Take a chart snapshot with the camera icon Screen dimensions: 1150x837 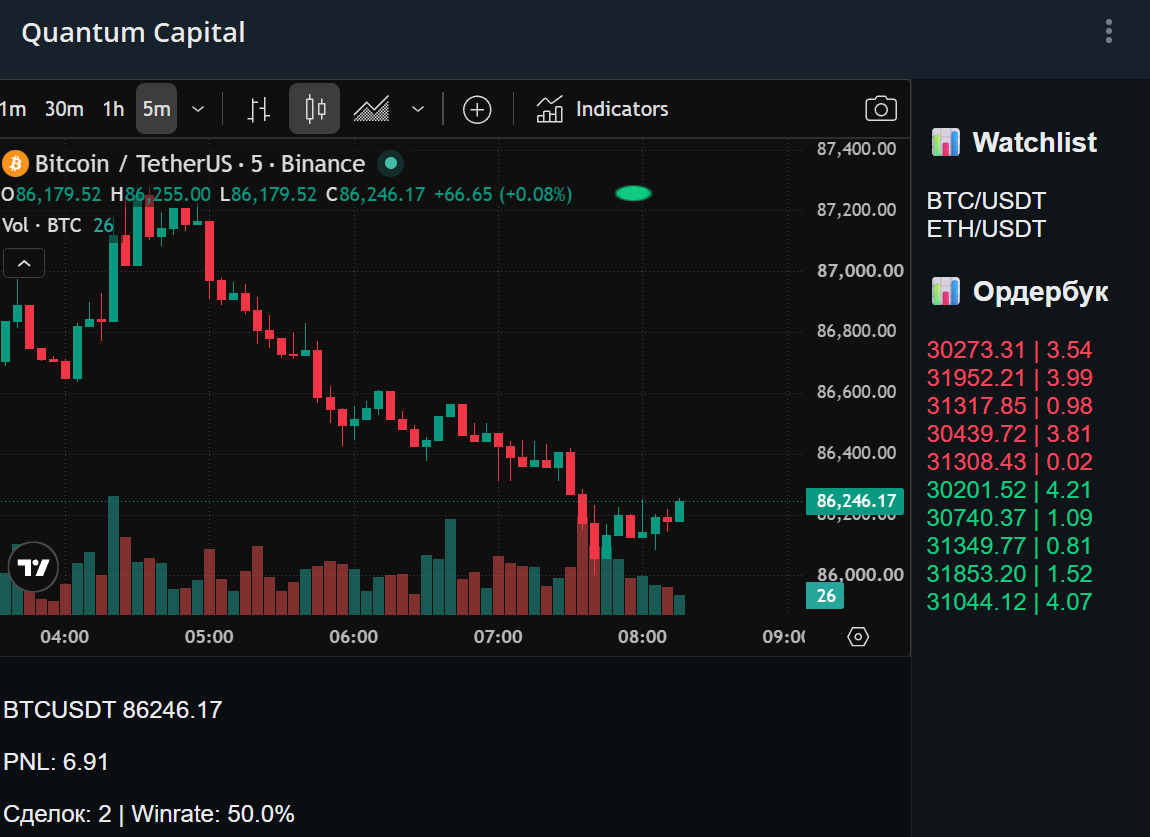[x=881, y=109]
